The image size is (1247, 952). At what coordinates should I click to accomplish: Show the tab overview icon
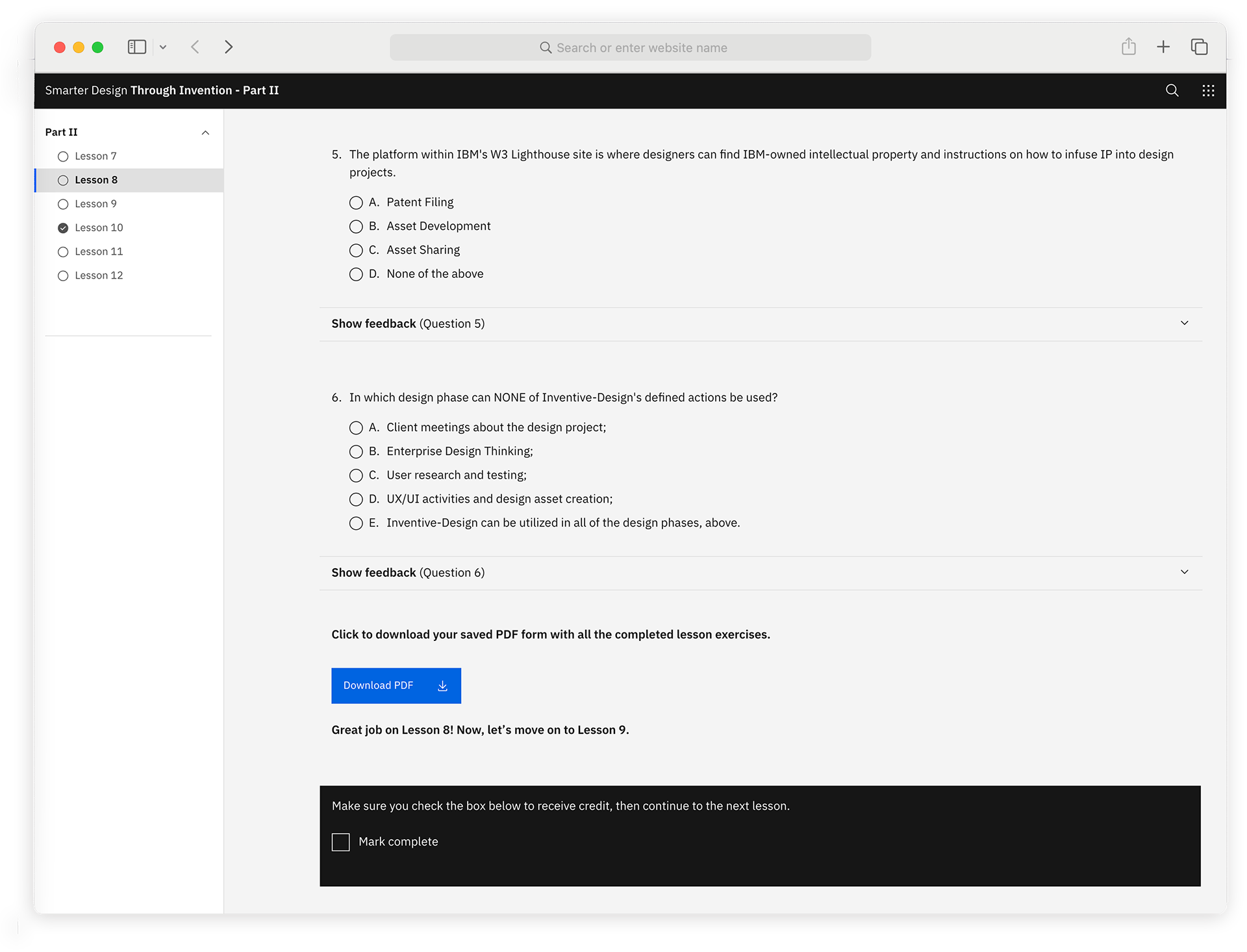tap(1199, 47)
